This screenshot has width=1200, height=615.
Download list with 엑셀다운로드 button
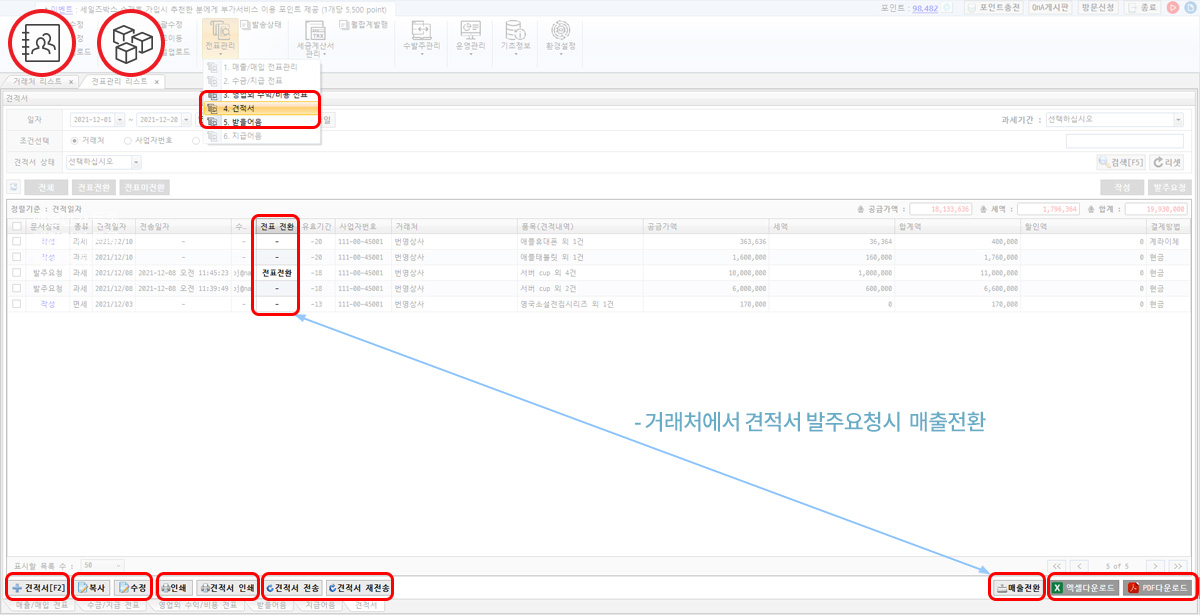pyautogui.click(x=1082, y=587)
